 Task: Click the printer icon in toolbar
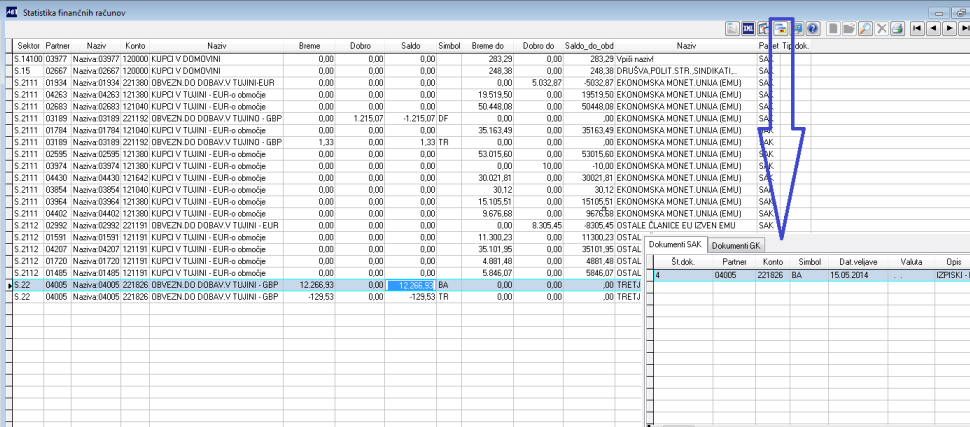coord(898,28)
